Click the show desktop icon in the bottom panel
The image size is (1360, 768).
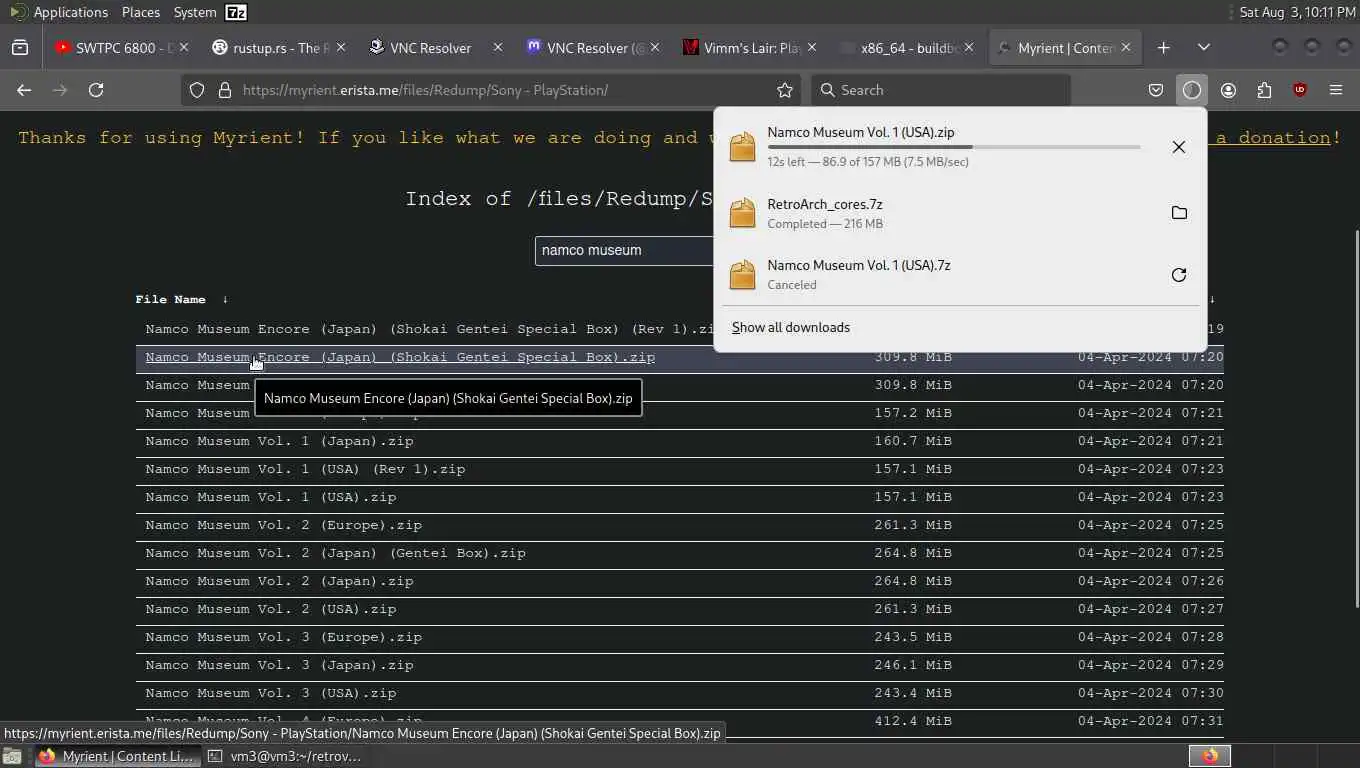pyautogui.click(x=12, y=756)
